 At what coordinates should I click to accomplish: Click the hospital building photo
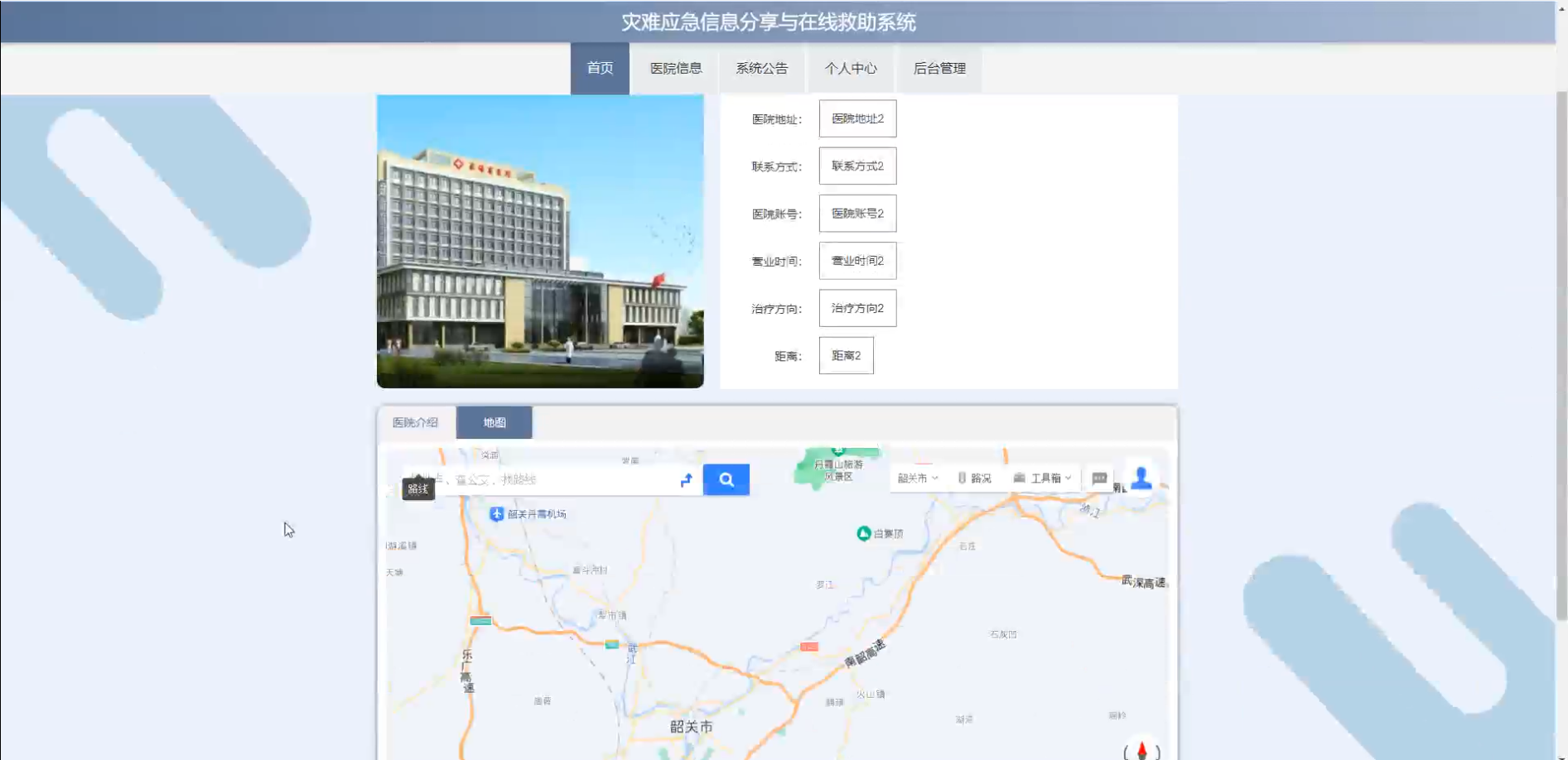[540, 241]
